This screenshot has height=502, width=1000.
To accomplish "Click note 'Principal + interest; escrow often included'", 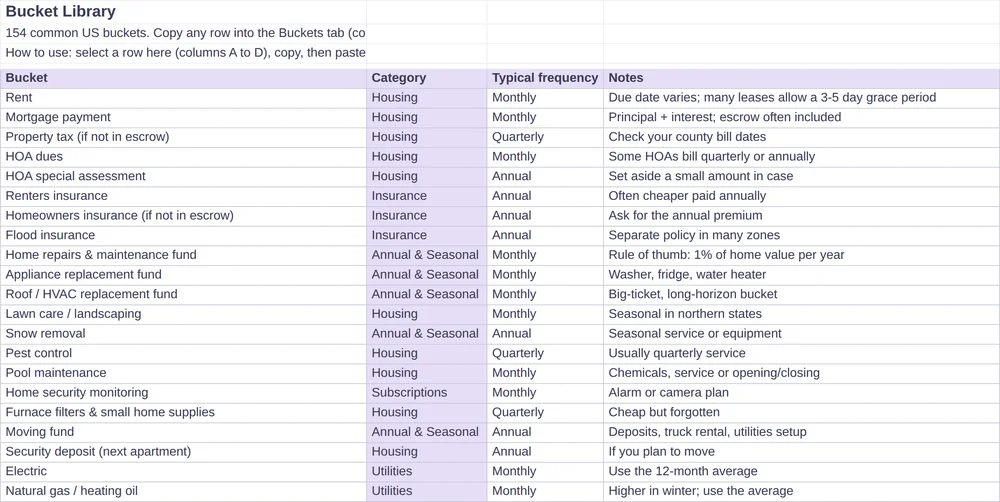I will [802, 117].
